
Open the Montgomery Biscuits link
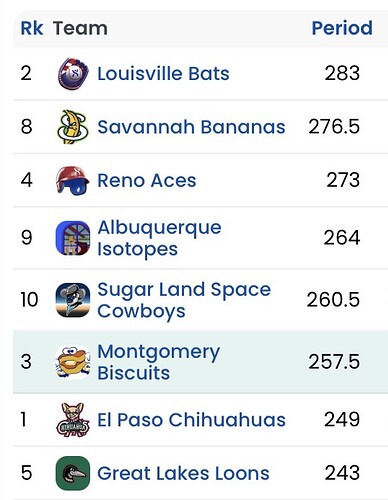tap(159, 362)
